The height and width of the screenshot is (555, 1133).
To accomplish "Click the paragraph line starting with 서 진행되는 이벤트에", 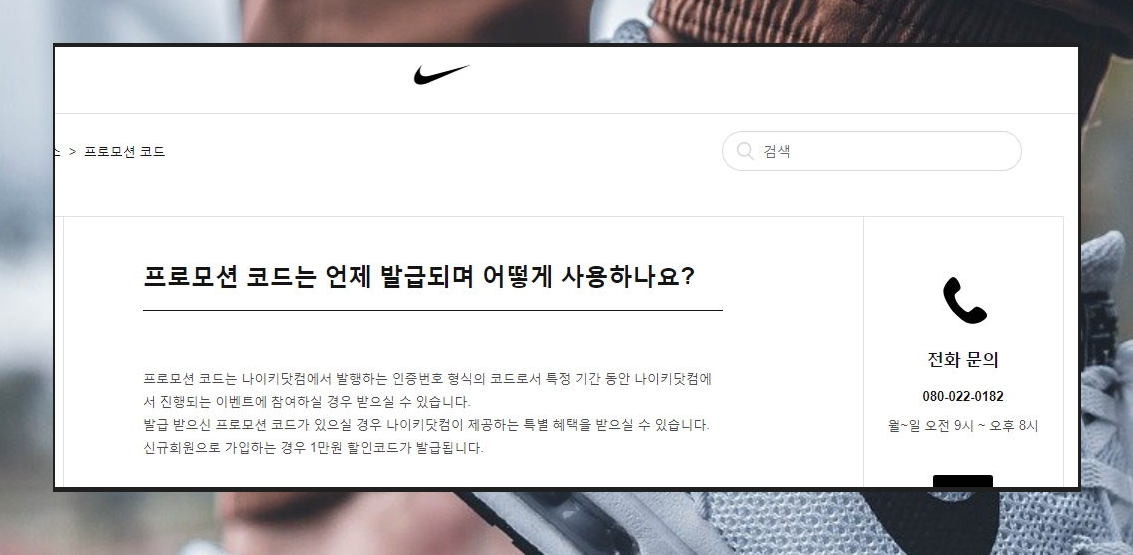I will tap(307, 402).
